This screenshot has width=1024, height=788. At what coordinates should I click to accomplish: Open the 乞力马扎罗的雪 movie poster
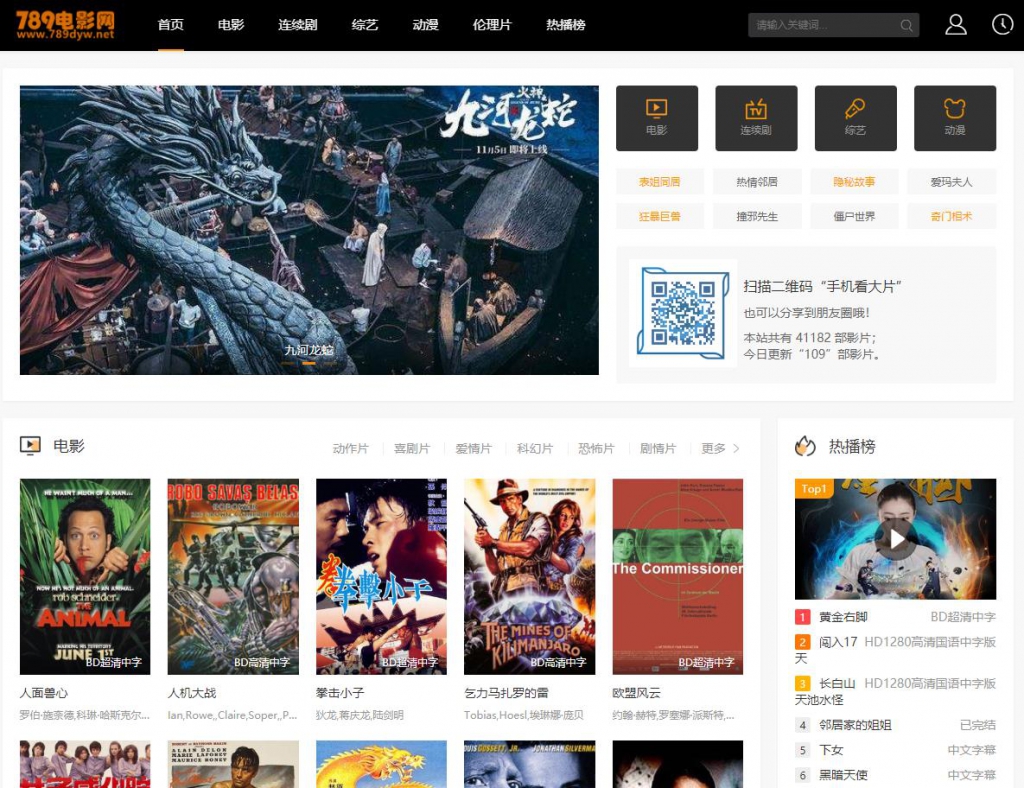tap(530, 576)
